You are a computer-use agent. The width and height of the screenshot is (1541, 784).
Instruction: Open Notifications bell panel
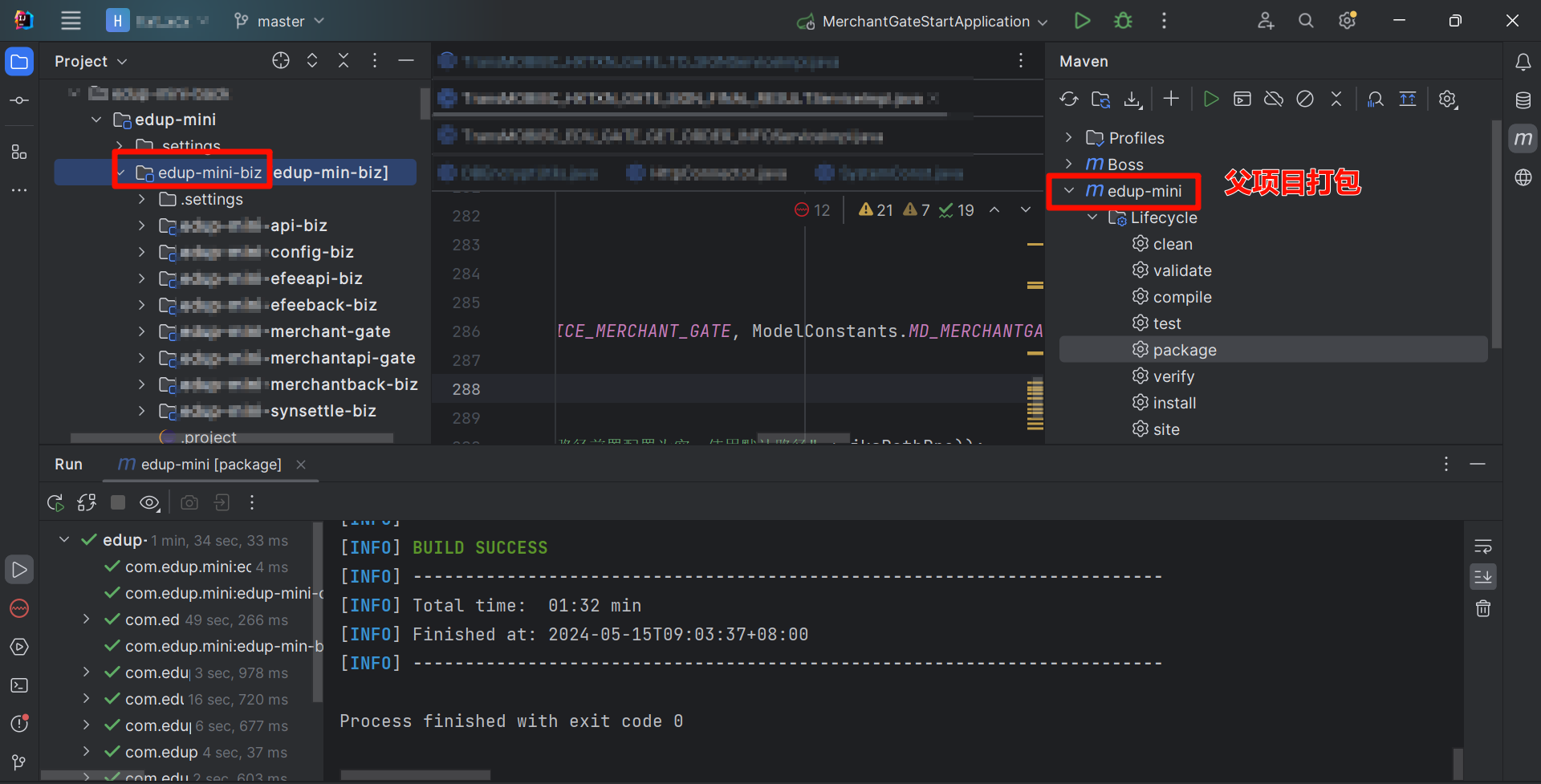(1523, 62)
